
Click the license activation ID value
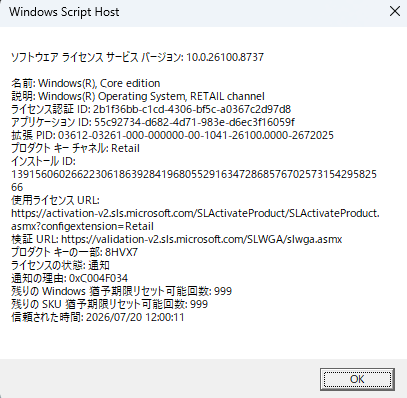pos(192,109)
